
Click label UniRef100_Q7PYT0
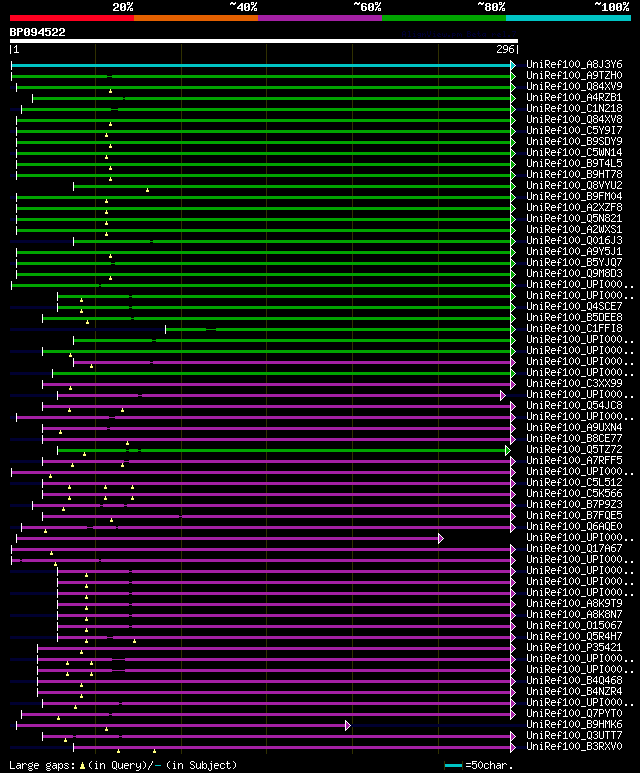pyautogui.click(x=574, y=714)
